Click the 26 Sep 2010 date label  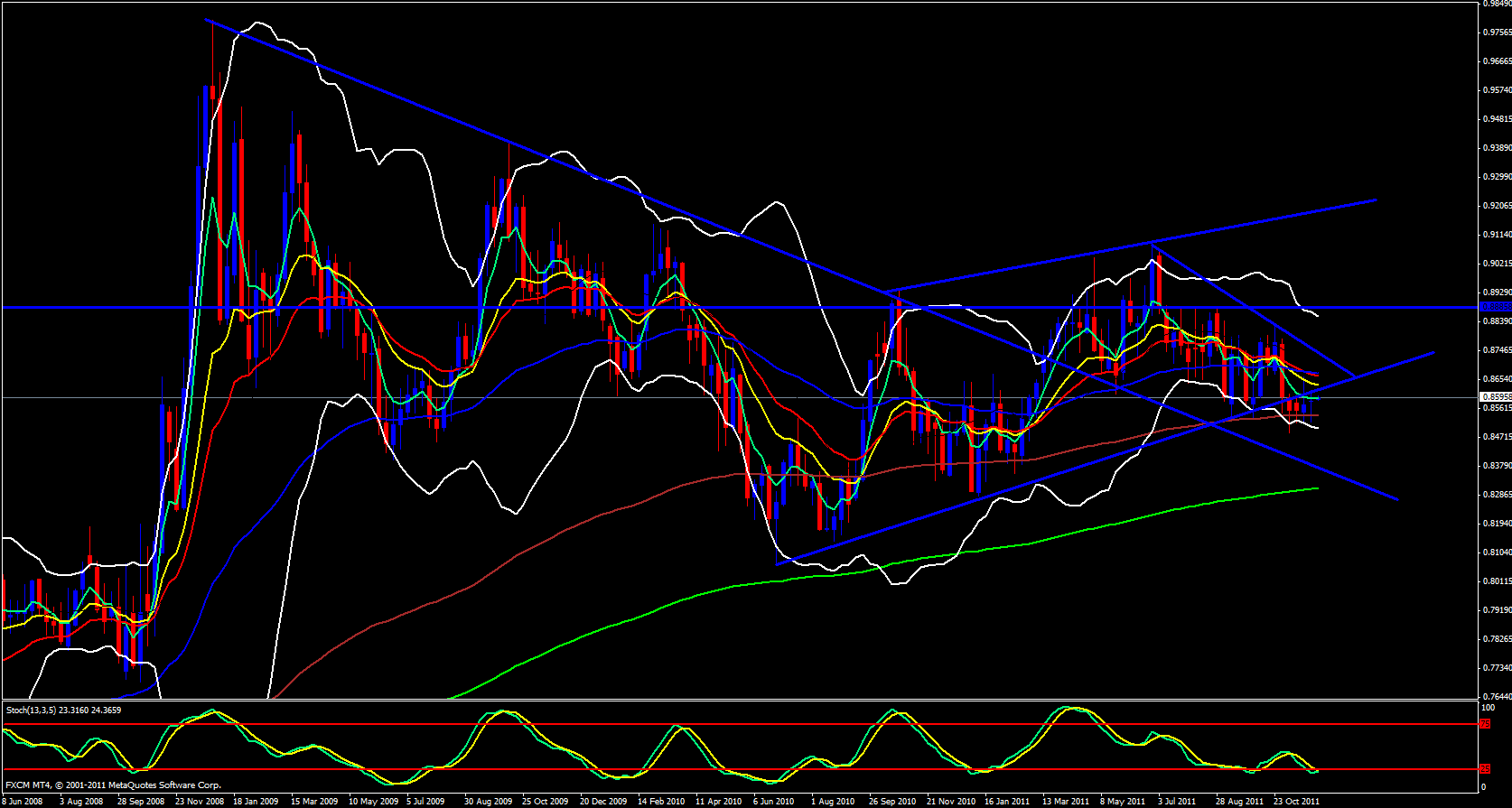pyautogui.click(x=892, y=801)
